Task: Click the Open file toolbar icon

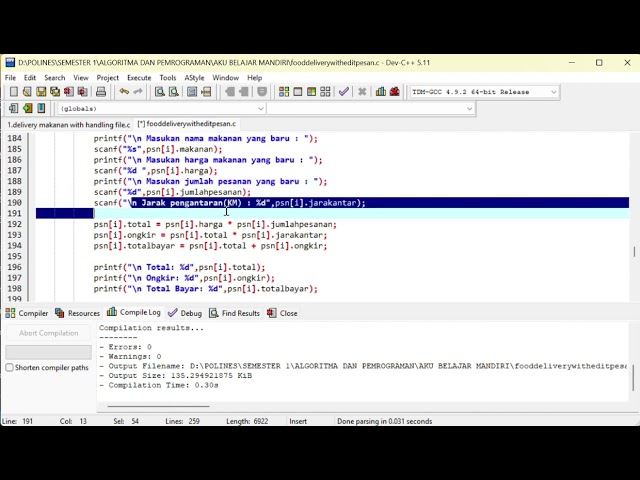Action: (x=27, y=92)
